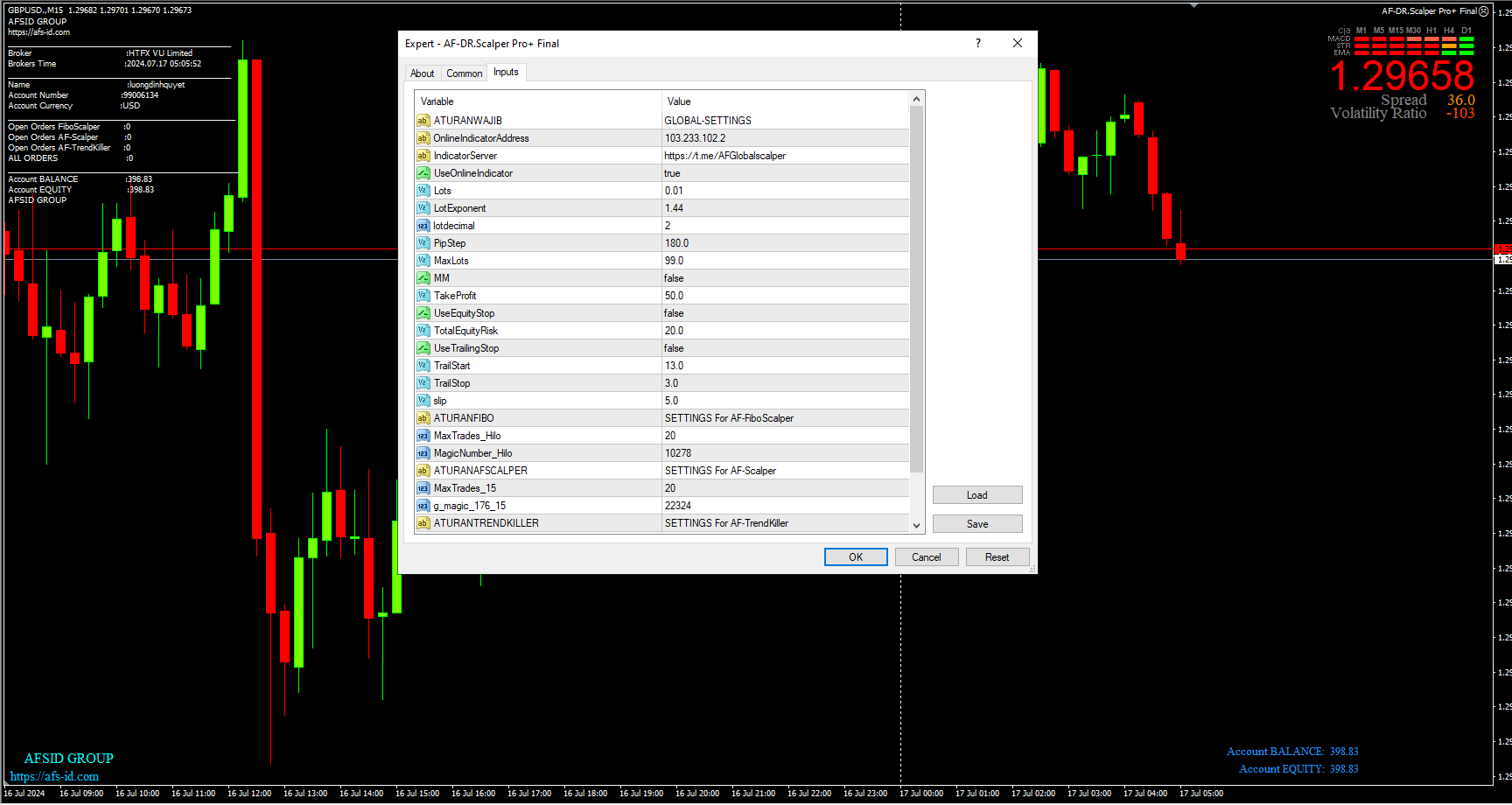
Task: Click the large 1.29658 price display
Action: (x=1403, y=76)
